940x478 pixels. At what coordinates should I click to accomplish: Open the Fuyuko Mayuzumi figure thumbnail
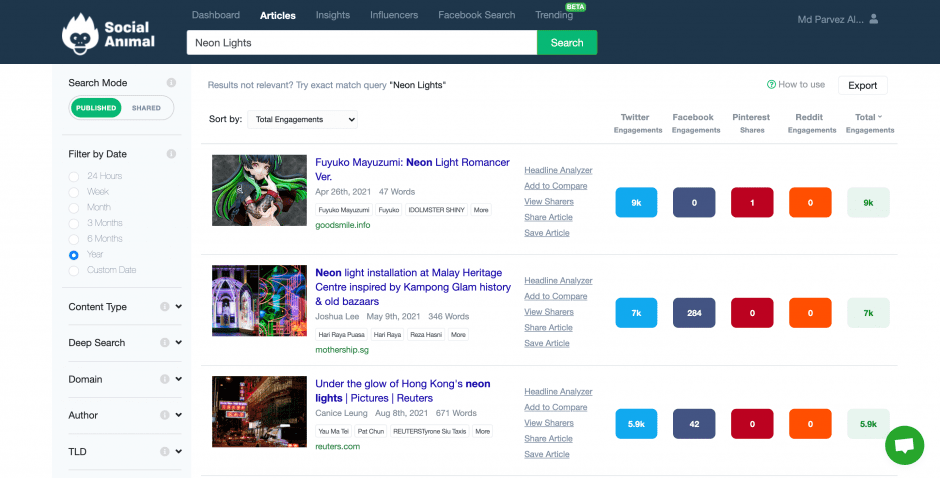[260, 191]
